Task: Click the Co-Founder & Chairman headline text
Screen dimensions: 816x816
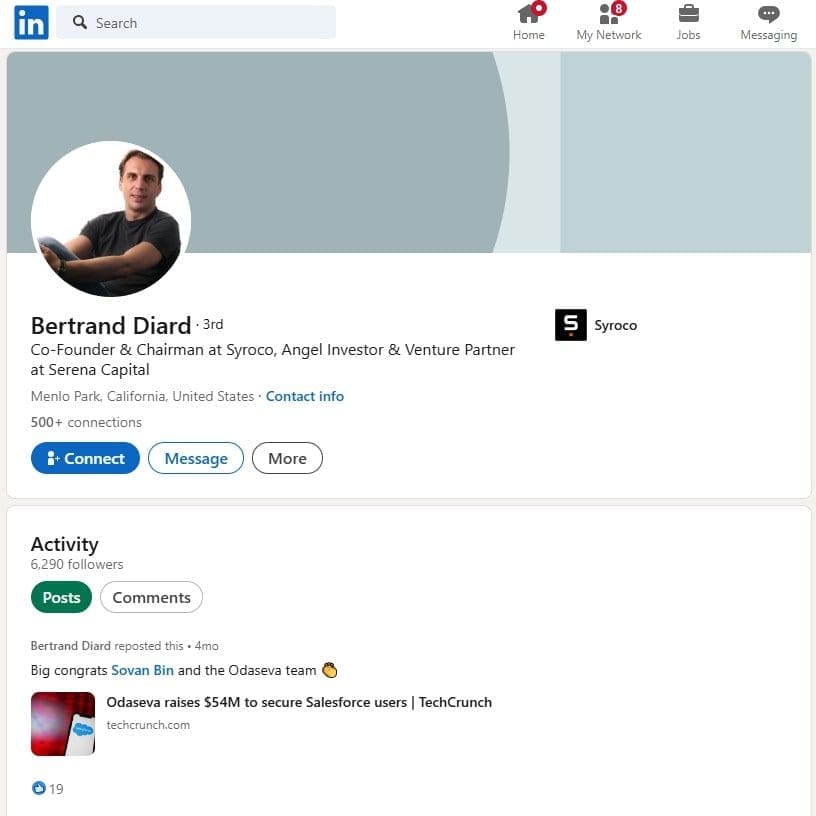Action: pyautogui.click(x=272, y=359)
